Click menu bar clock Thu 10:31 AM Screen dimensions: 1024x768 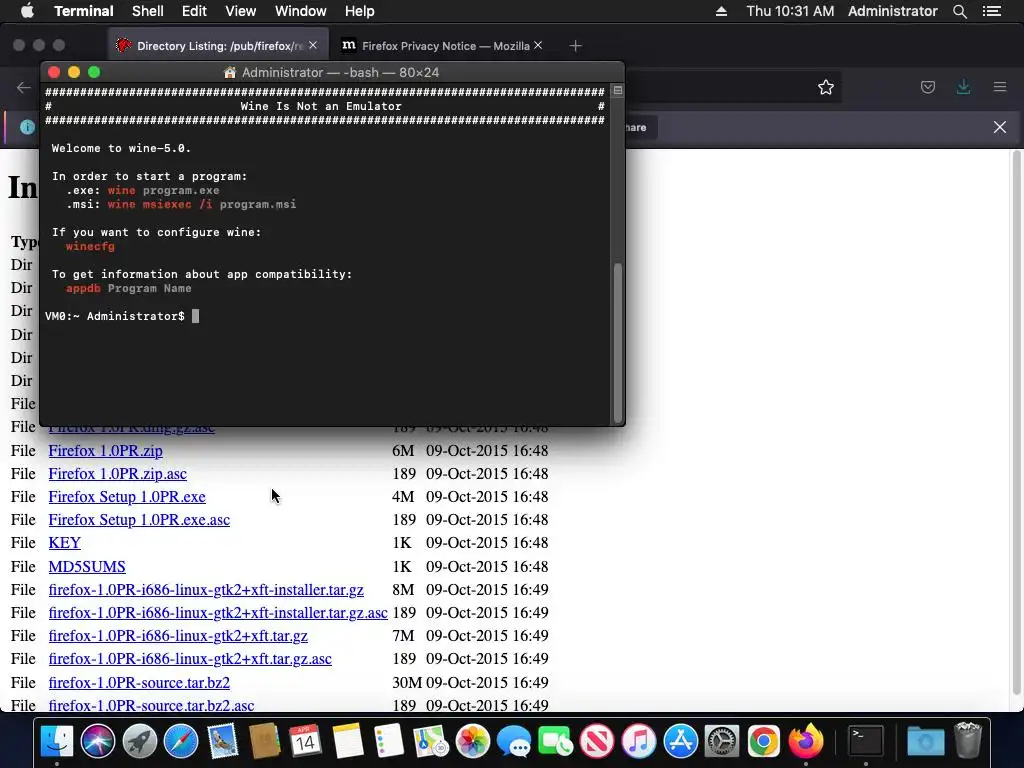[x=790, y=11]
